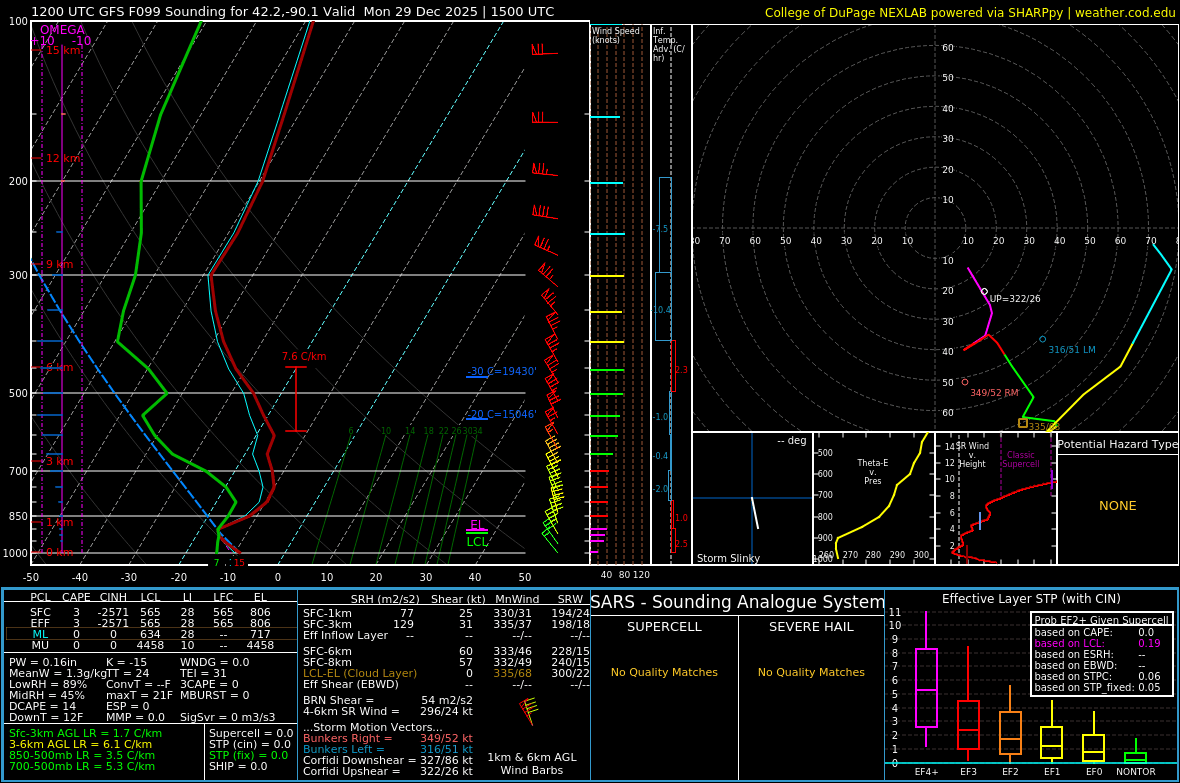Select the SUPERCELL analogue column heading
Screen dimensions: 1180x783
665,626
